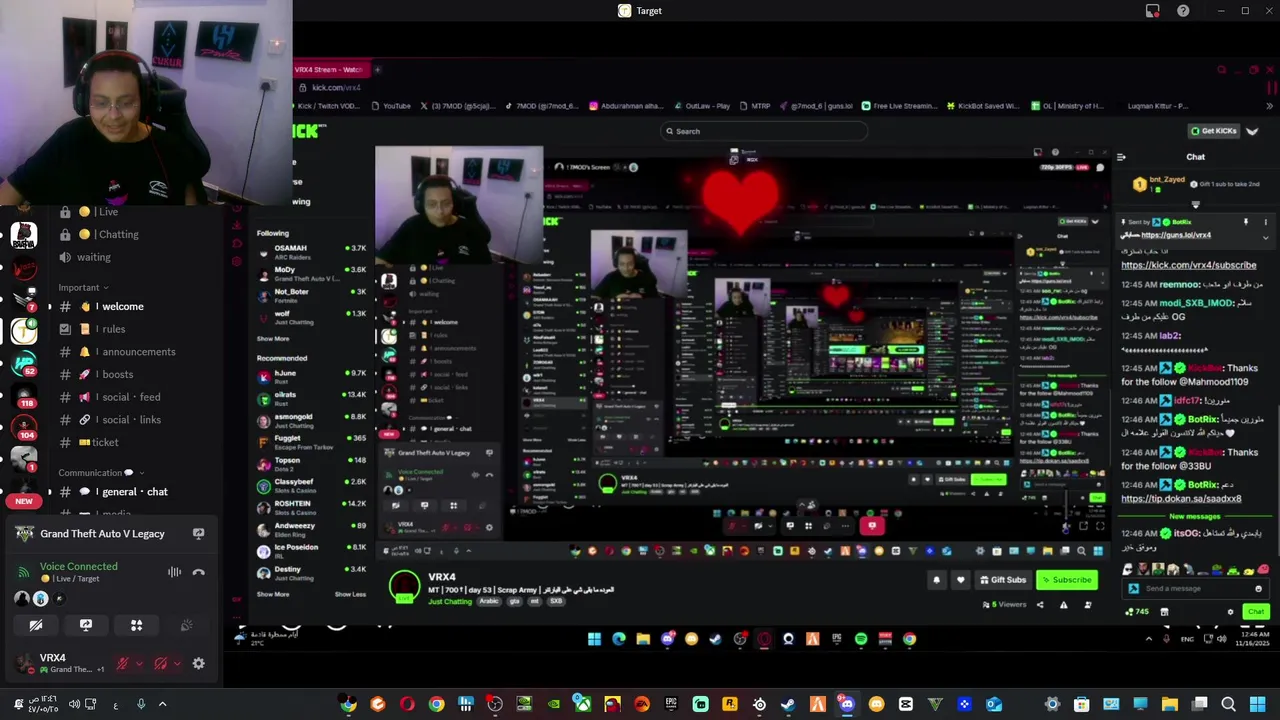Toggle Discord deafen headphones
Image resolution: width=1280 pixels, height=720 pixels.
tap(161, 663)
